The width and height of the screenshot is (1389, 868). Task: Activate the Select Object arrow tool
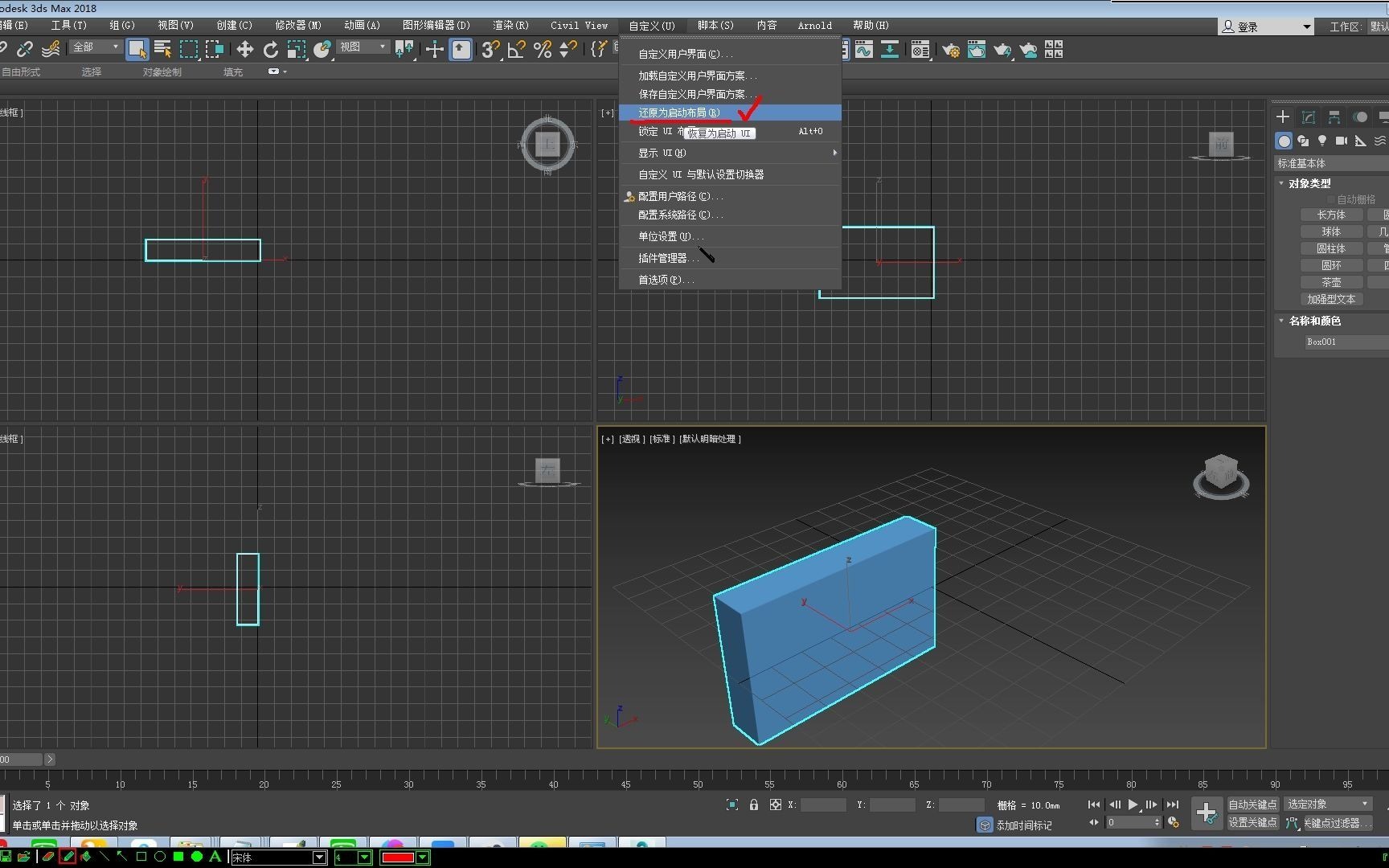(137, 49)
